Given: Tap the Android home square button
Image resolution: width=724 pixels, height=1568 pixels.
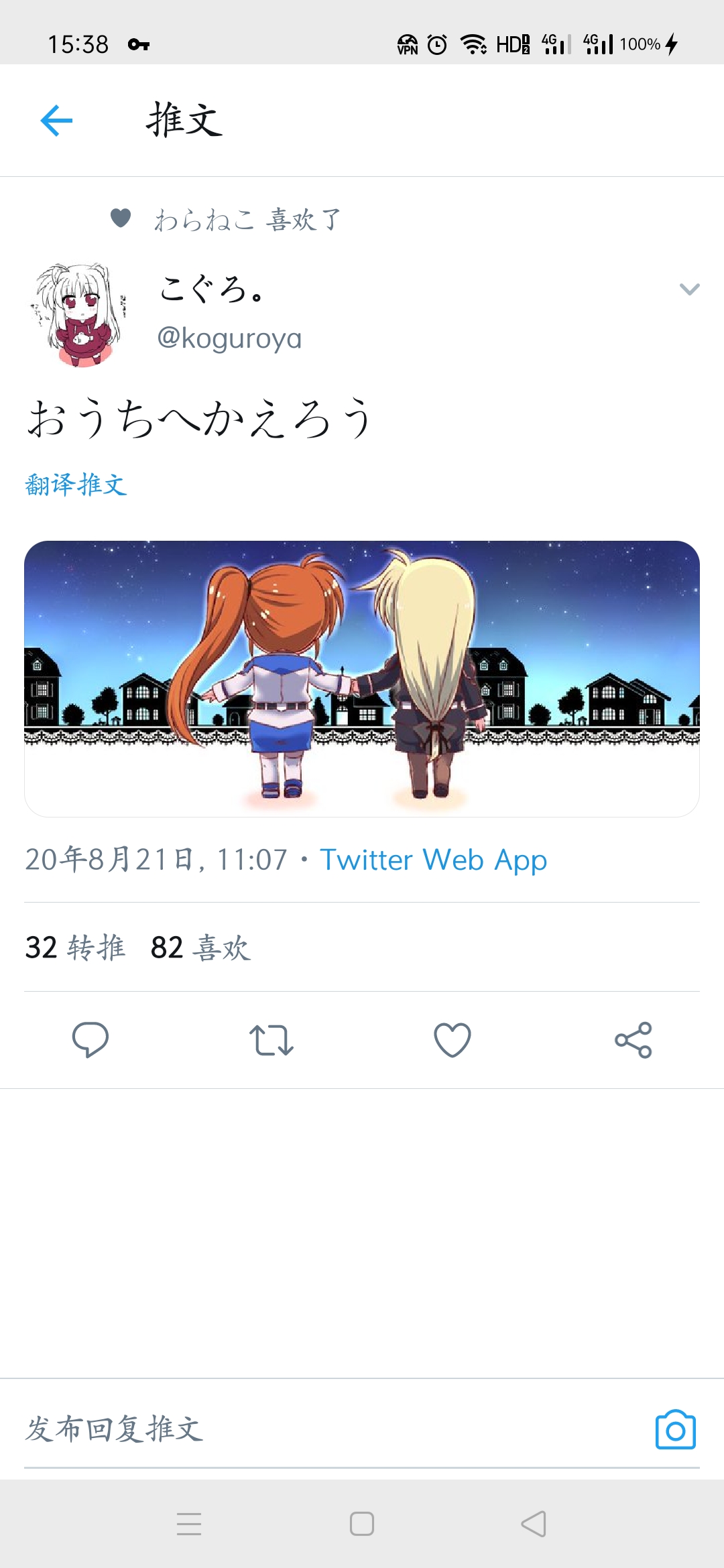Looking at the screenshot, I should click(362, 1524).
